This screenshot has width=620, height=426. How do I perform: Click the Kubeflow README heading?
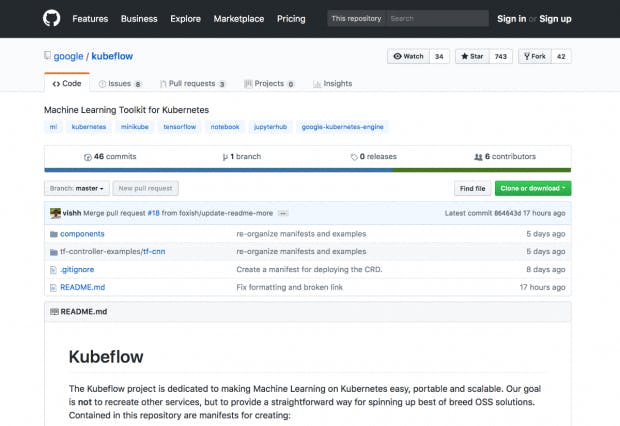(106, 357)
